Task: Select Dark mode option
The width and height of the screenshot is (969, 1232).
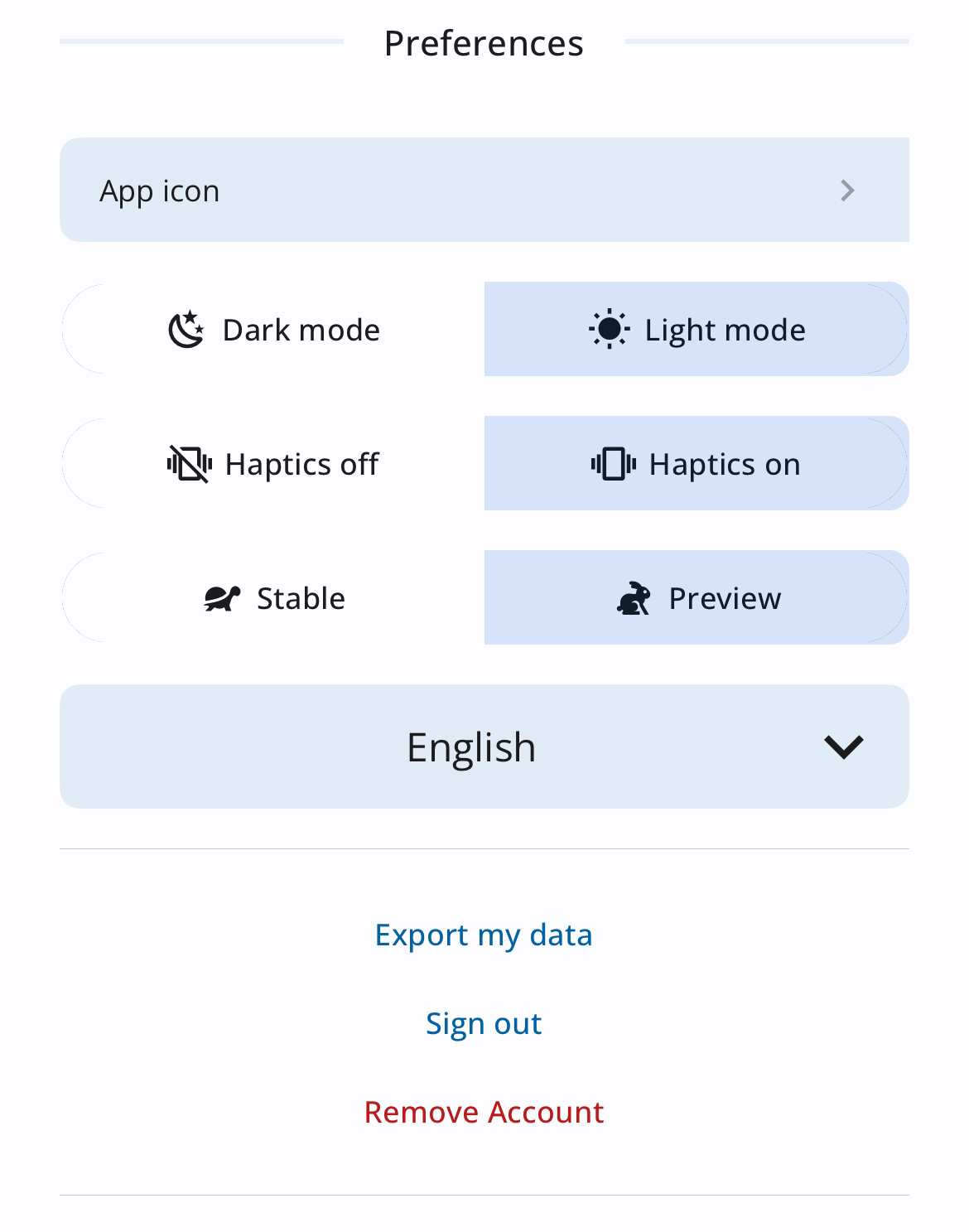Action: tap(272, 329)
